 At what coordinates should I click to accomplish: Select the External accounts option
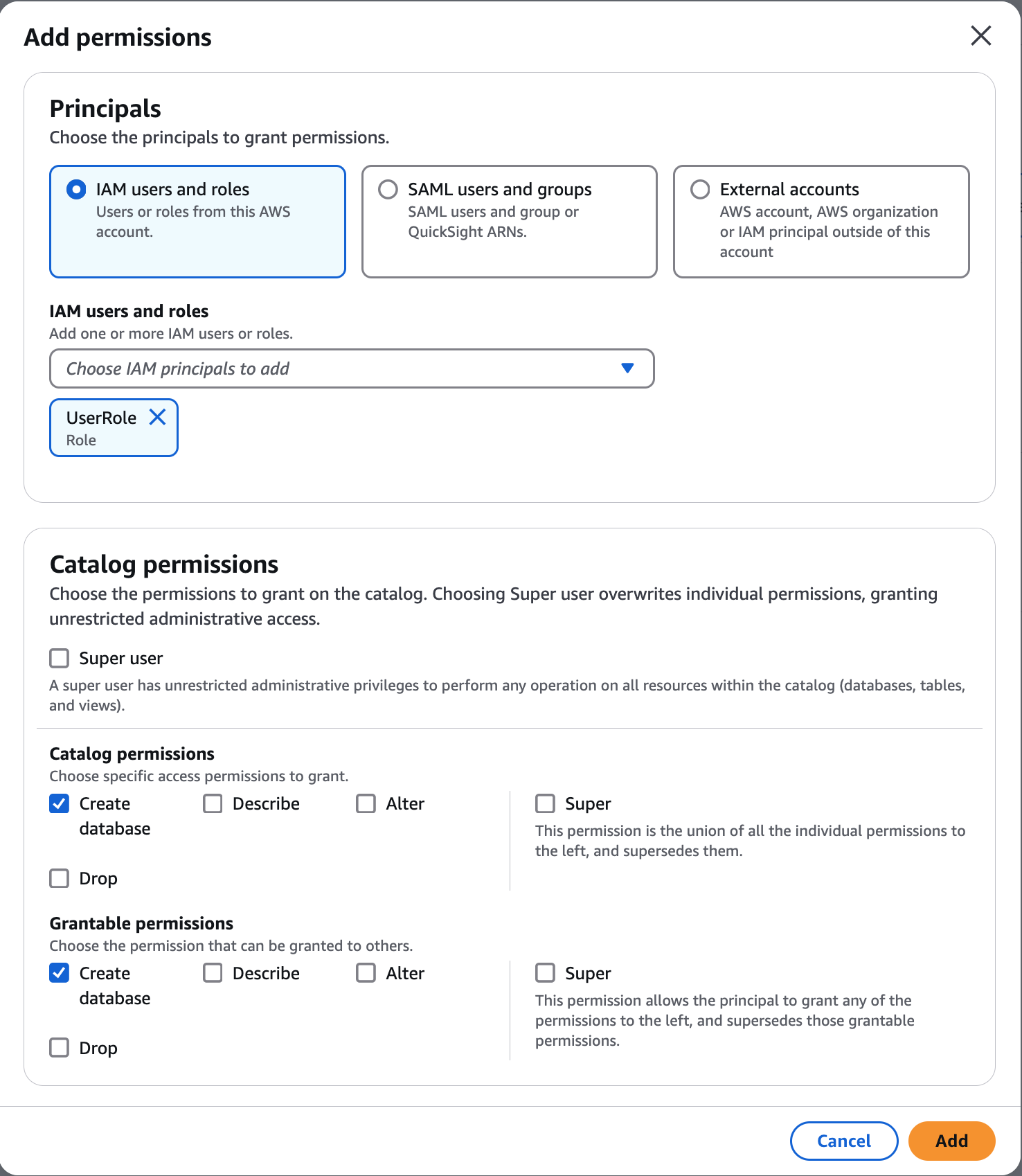tap(700, 189)
